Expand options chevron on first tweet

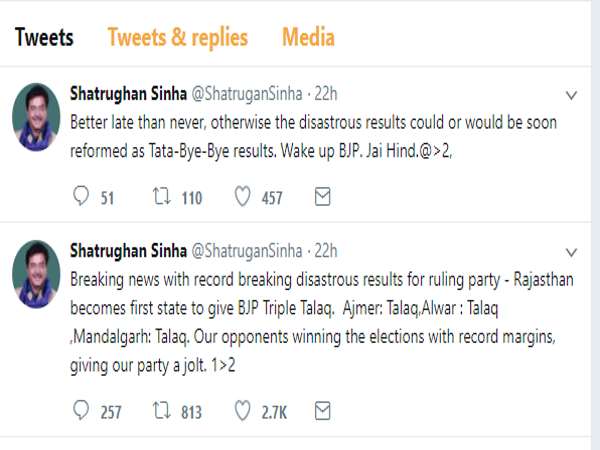point(571,96)
